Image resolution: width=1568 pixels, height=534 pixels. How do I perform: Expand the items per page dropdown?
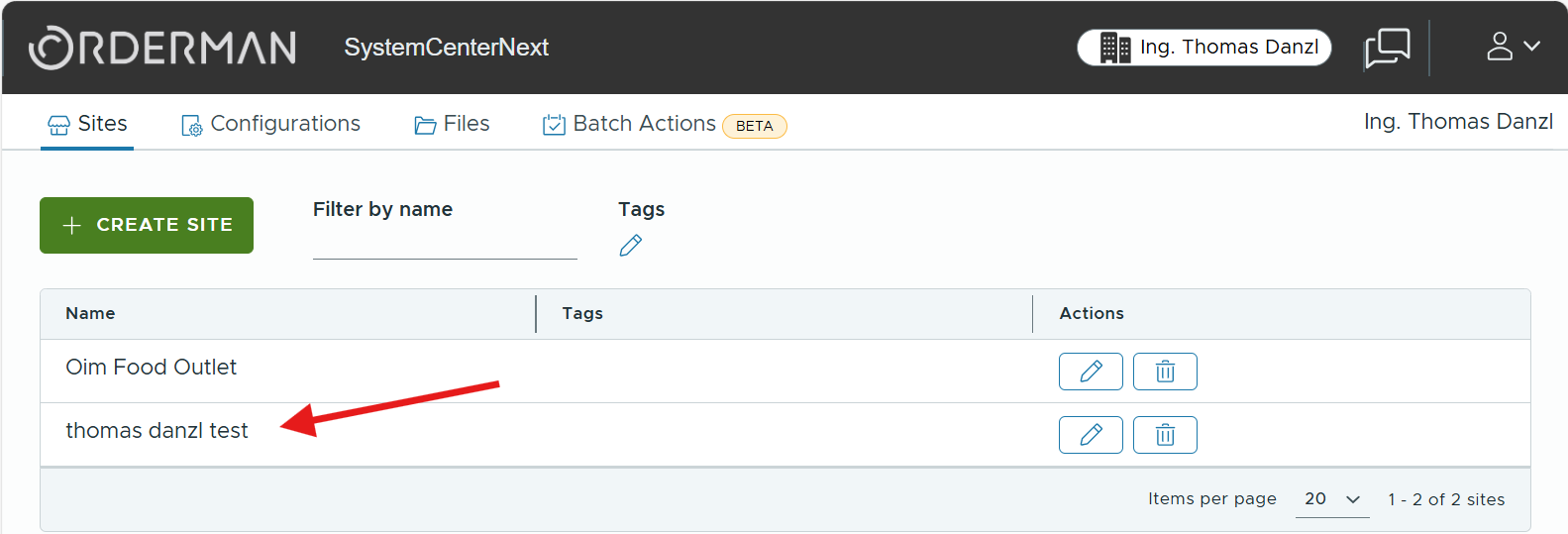[1331, 499]
